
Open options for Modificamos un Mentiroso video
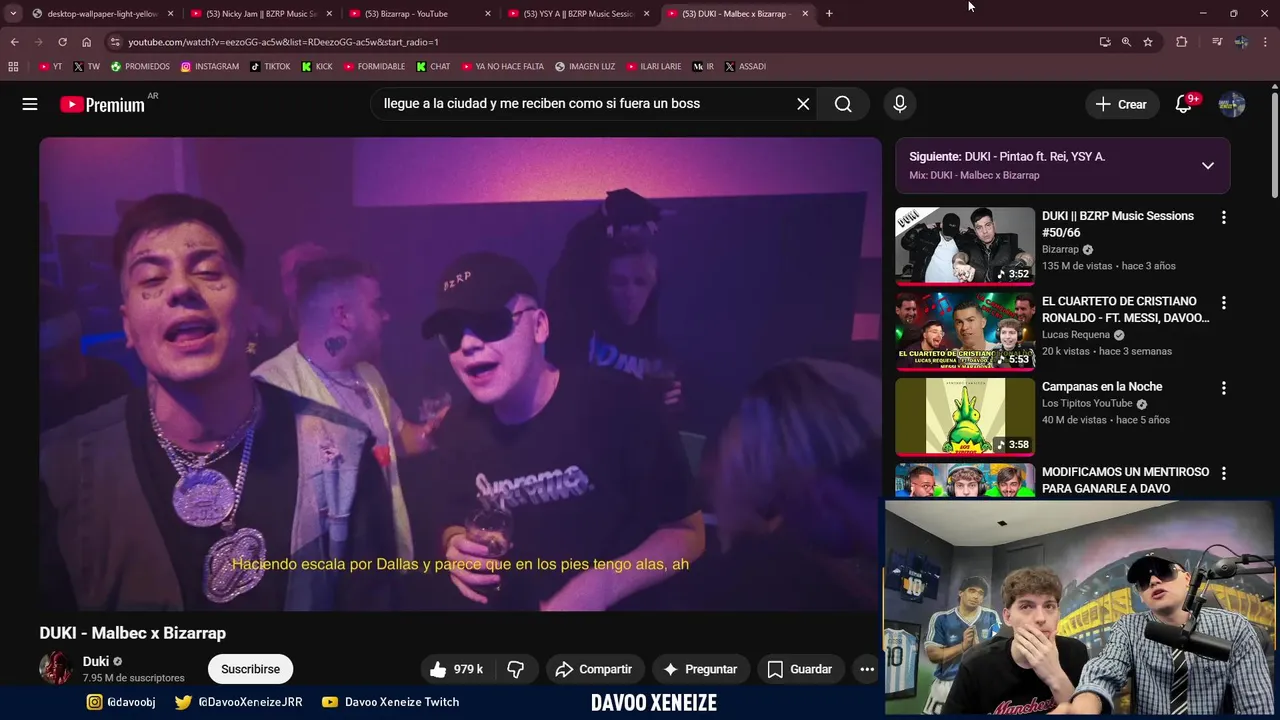click(1223, 472)
